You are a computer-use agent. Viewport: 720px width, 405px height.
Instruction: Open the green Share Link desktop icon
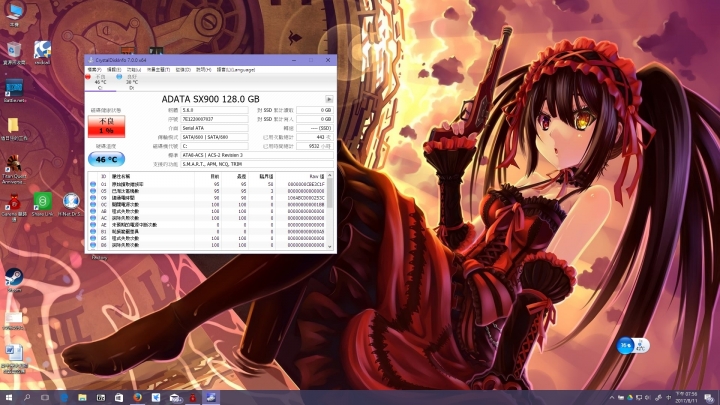(x=42, y=205)
